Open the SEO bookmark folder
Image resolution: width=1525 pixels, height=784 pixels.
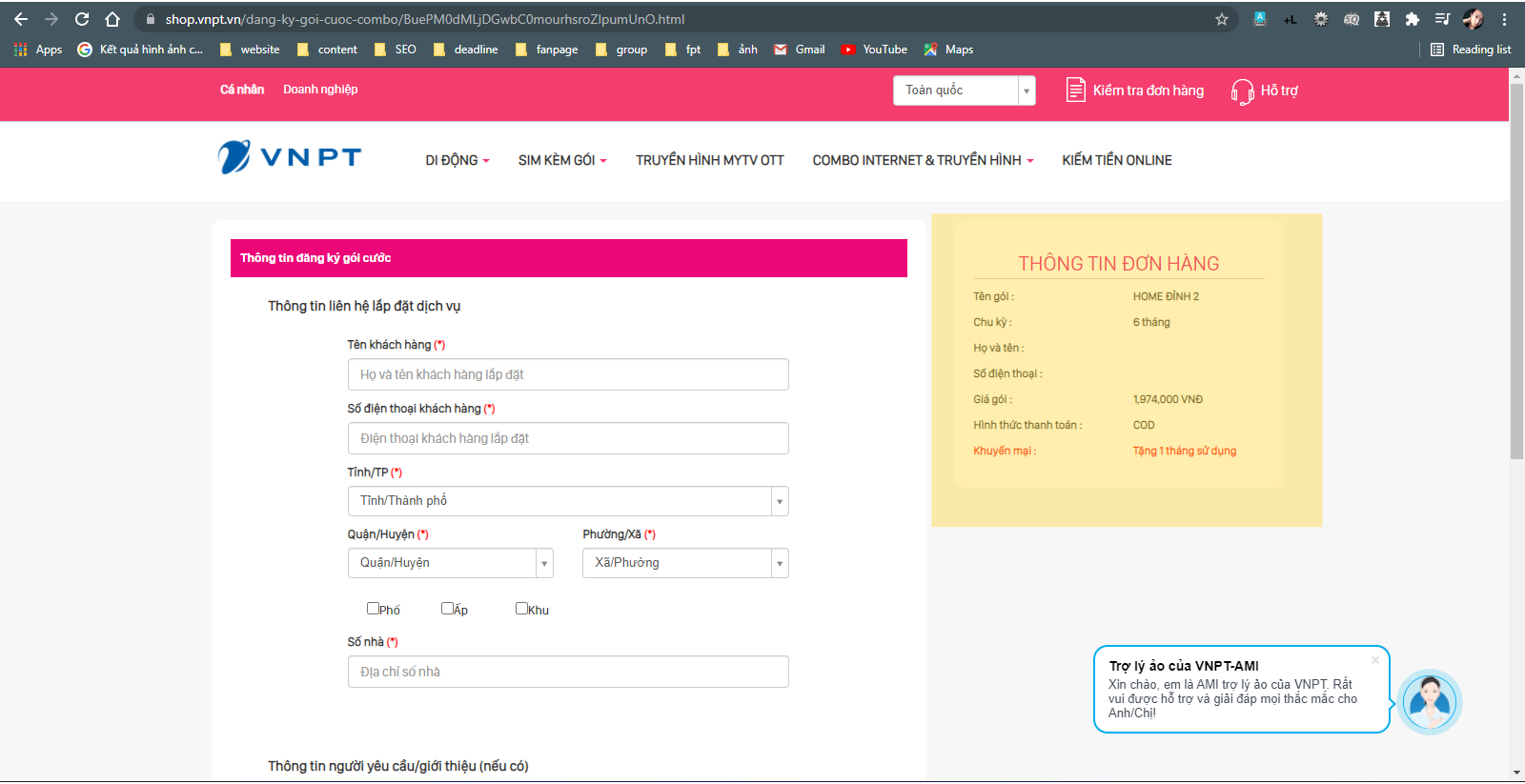396,50
